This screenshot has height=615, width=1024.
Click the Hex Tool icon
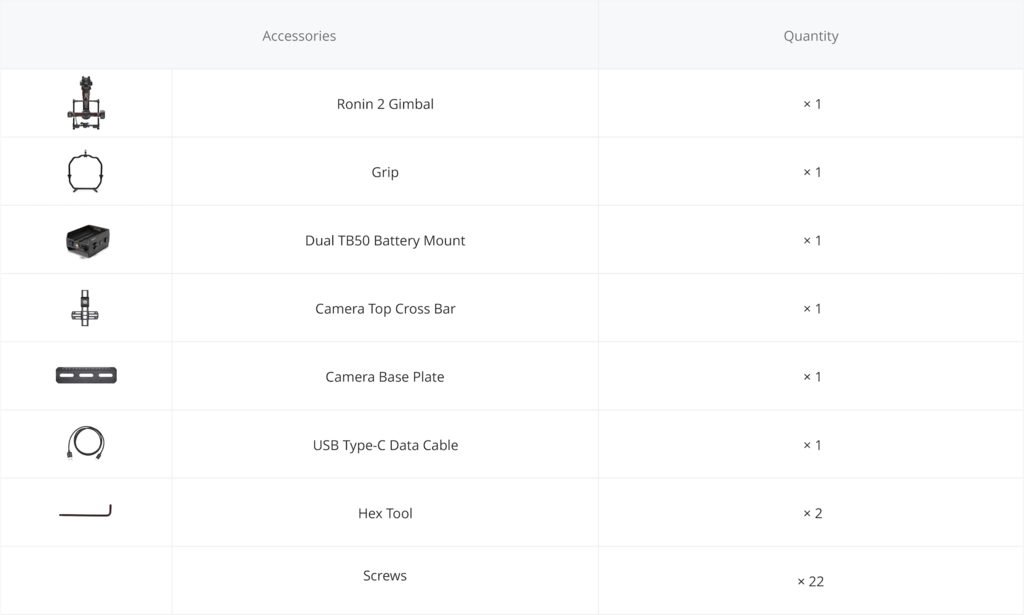tap(85, 512)
